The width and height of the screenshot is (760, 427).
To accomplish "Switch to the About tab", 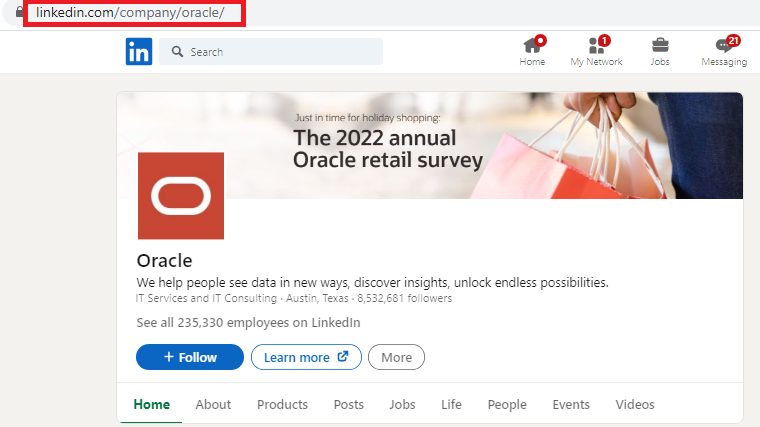I will point(213,404).
